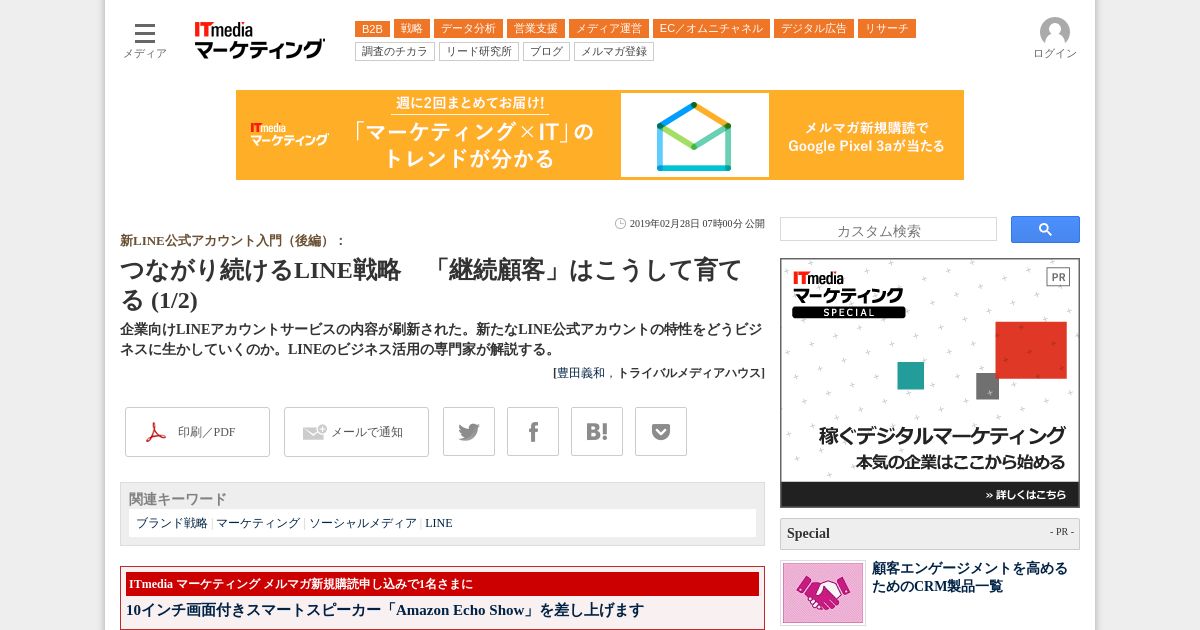The image size is (1200, 630).
Task: Open the LINE keyword link
Action: (439, 523)
